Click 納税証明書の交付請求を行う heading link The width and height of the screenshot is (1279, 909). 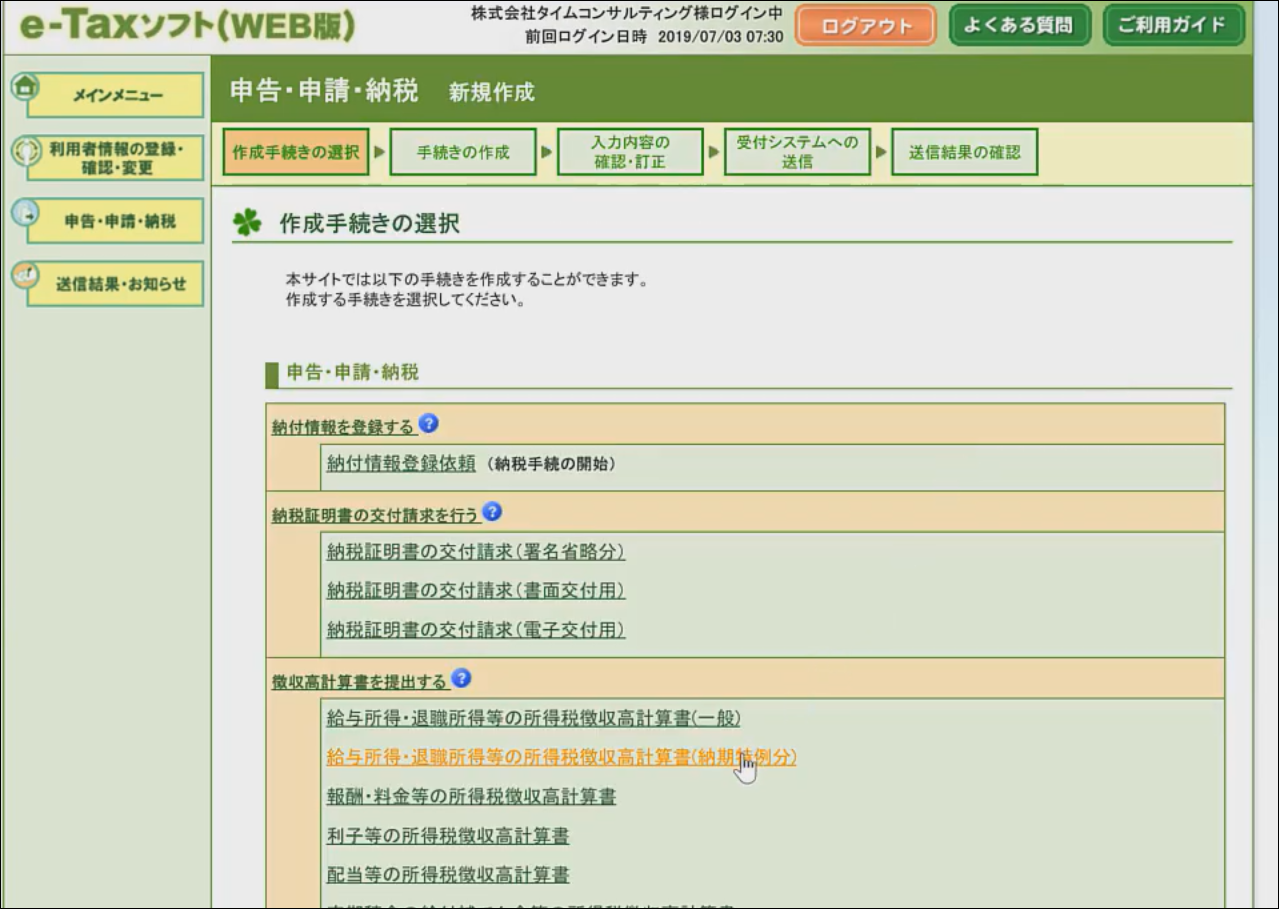(x=375, y=516)
